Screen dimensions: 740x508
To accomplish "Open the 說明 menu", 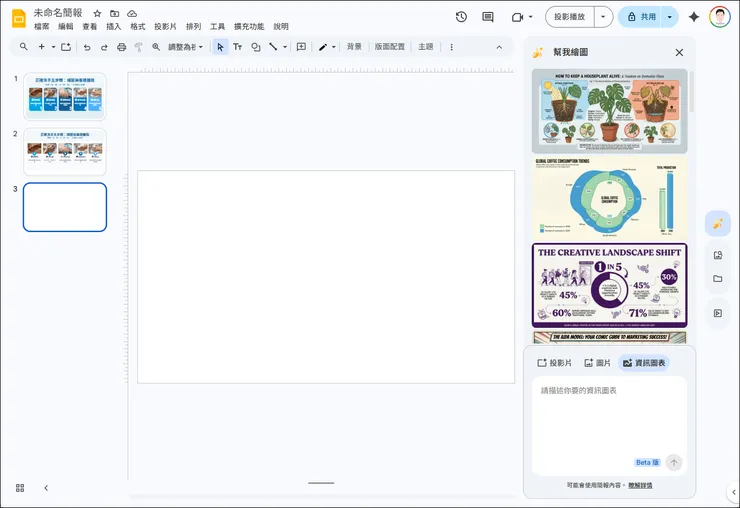I will (x=281, y=26).
